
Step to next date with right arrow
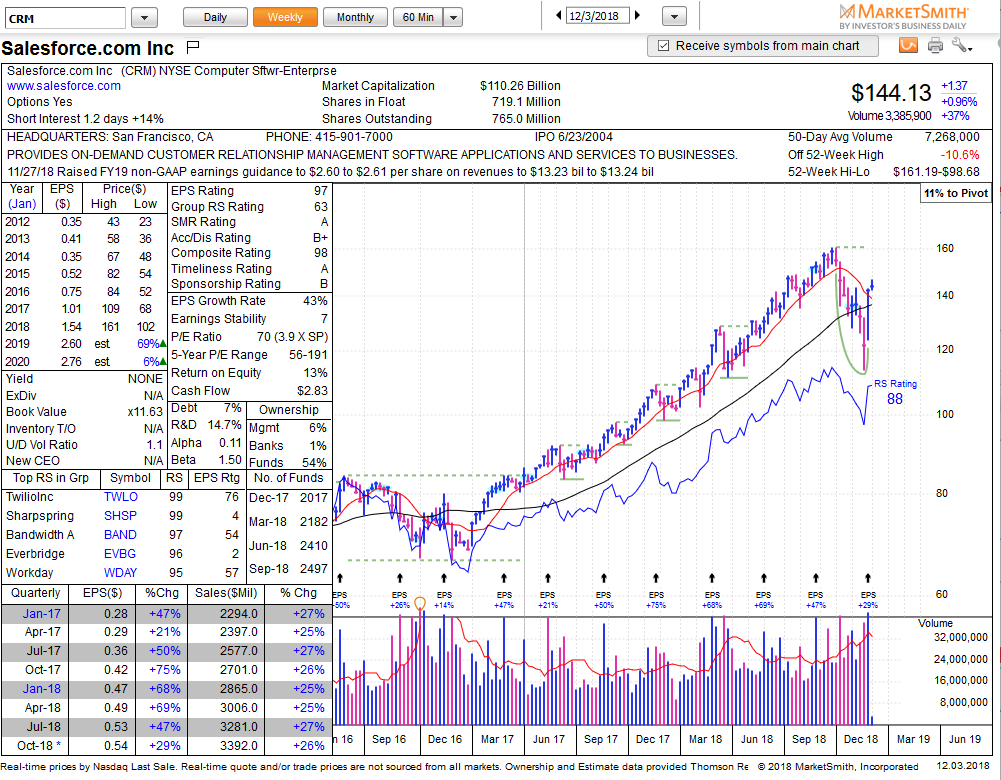point(637,15)
